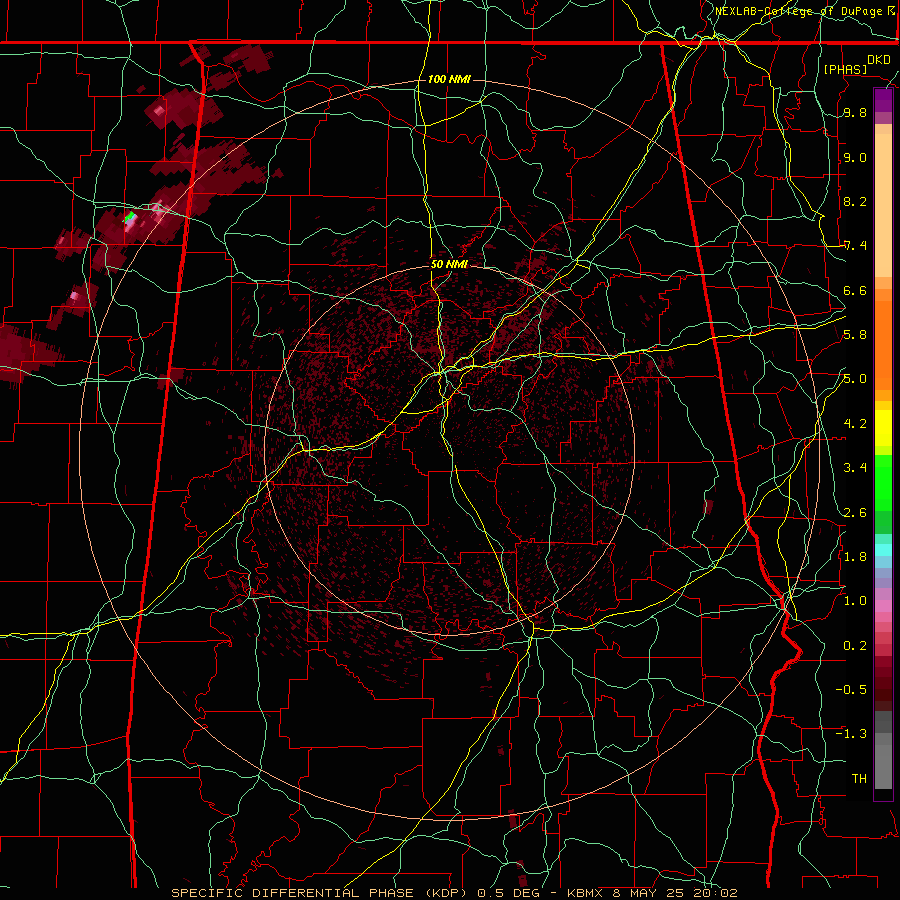Click the -1.3 value on the color scale
Screen dimensions: 900x900
pyautogui.click(x=851, y=734)
